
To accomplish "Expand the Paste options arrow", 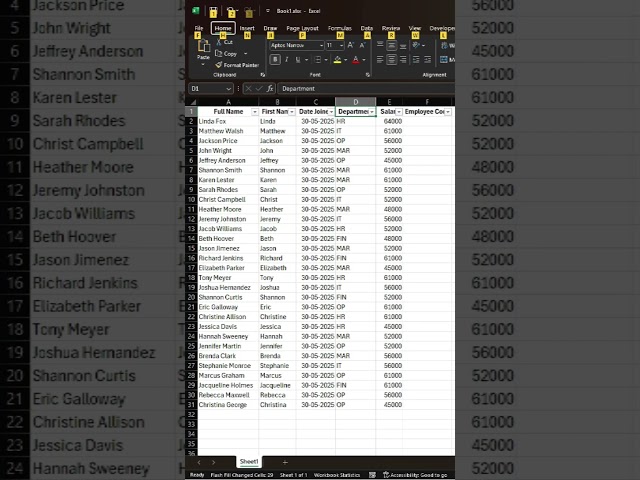I will pos(203,64).
